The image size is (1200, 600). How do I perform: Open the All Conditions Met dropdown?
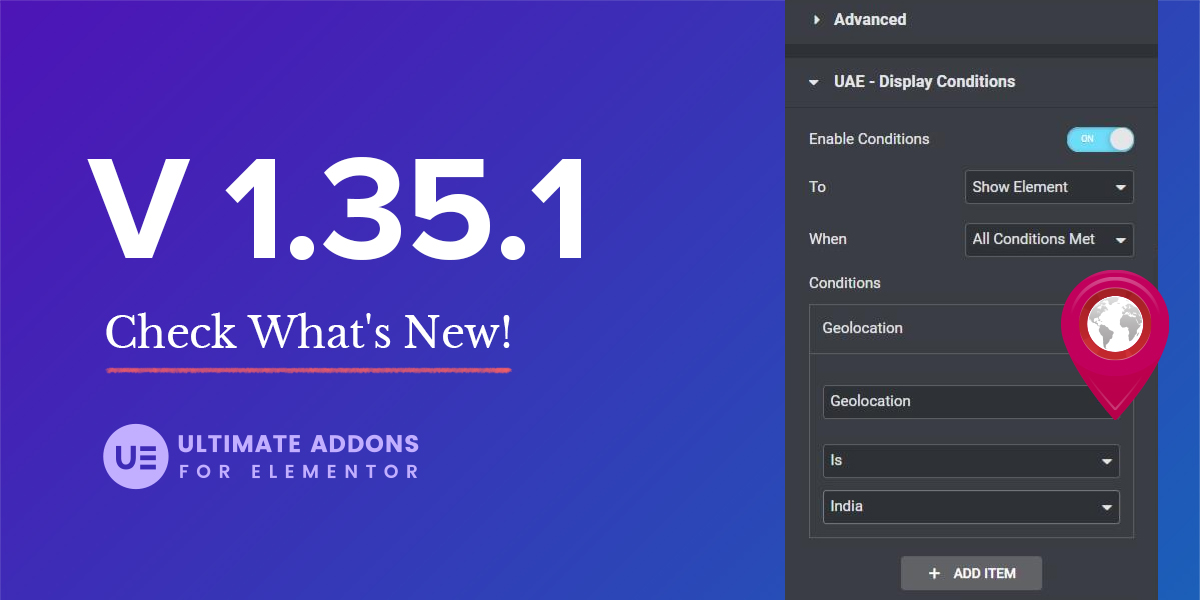1048,239
